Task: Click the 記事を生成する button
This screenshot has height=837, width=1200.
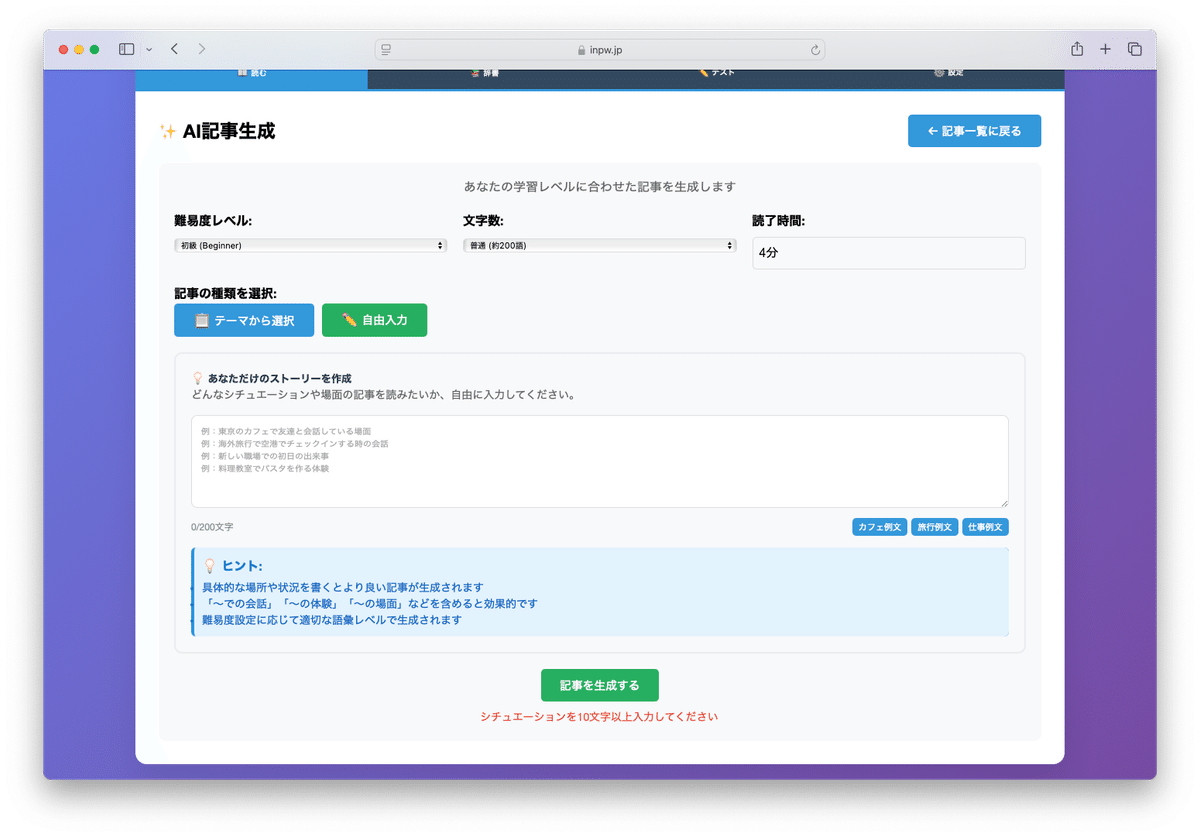Action: click(x=599, y=685)
